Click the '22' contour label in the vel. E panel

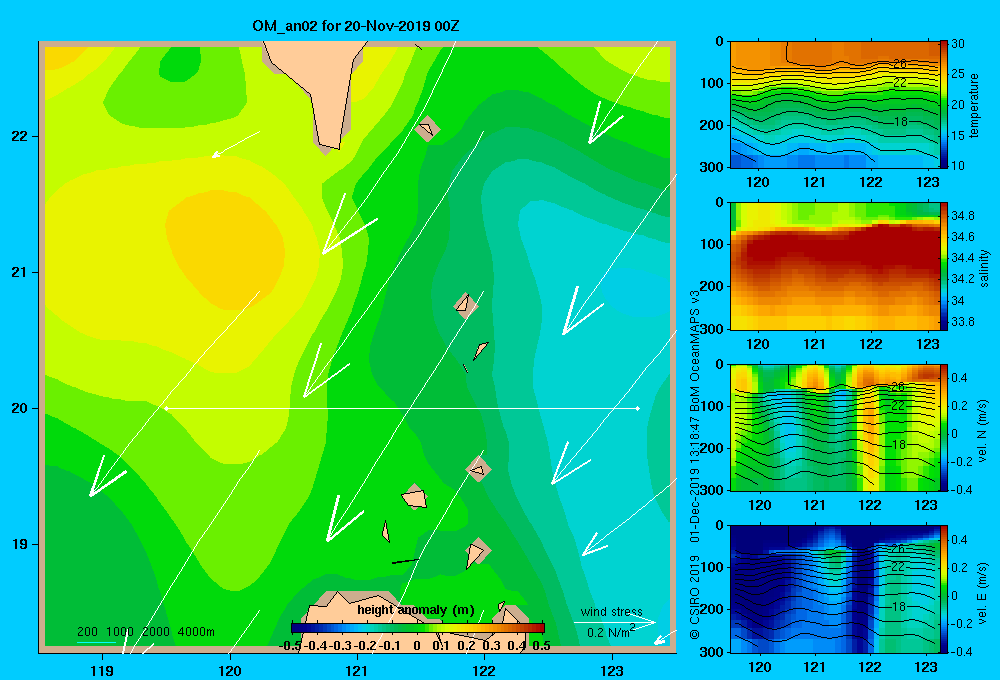(898, 566)
